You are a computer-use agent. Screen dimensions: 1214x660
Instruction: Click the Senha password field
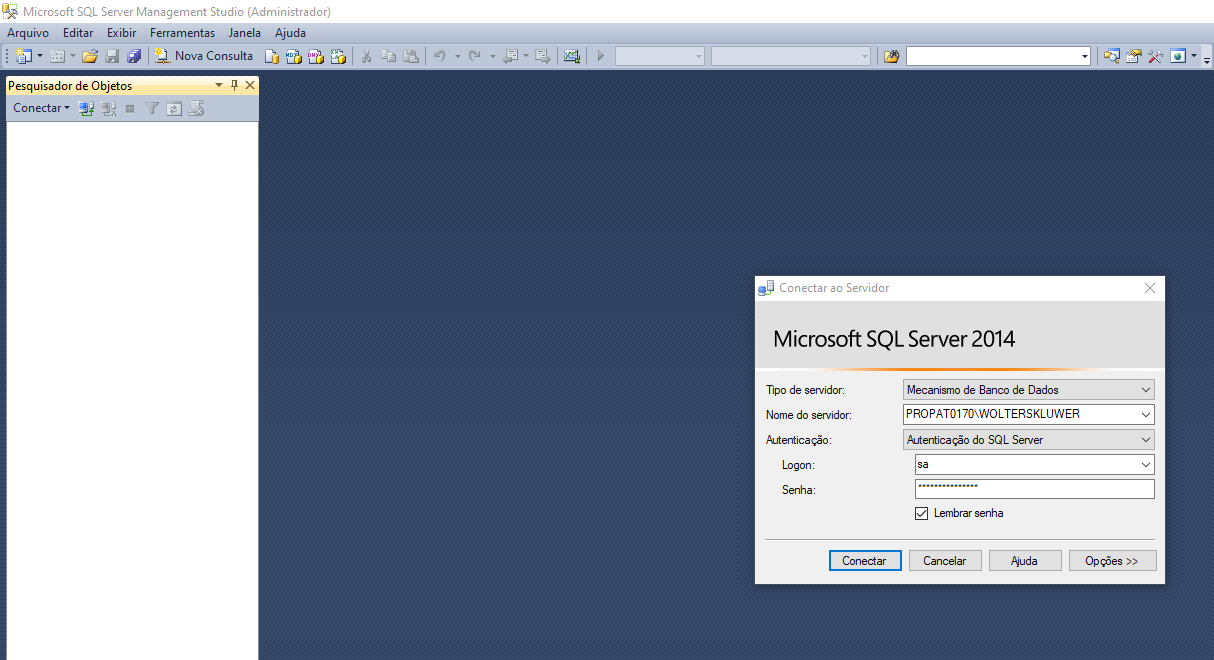pos(1034,489)
